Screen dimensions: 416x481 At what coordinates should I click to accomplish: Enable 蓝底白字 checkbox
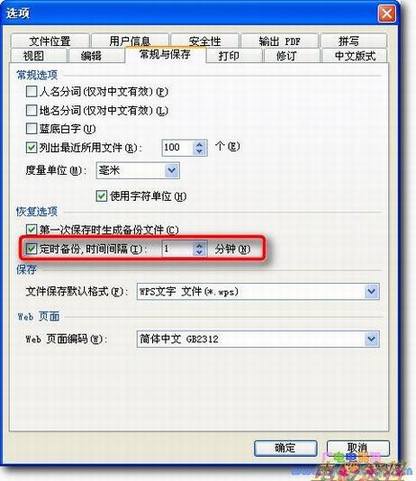point(31,128)
